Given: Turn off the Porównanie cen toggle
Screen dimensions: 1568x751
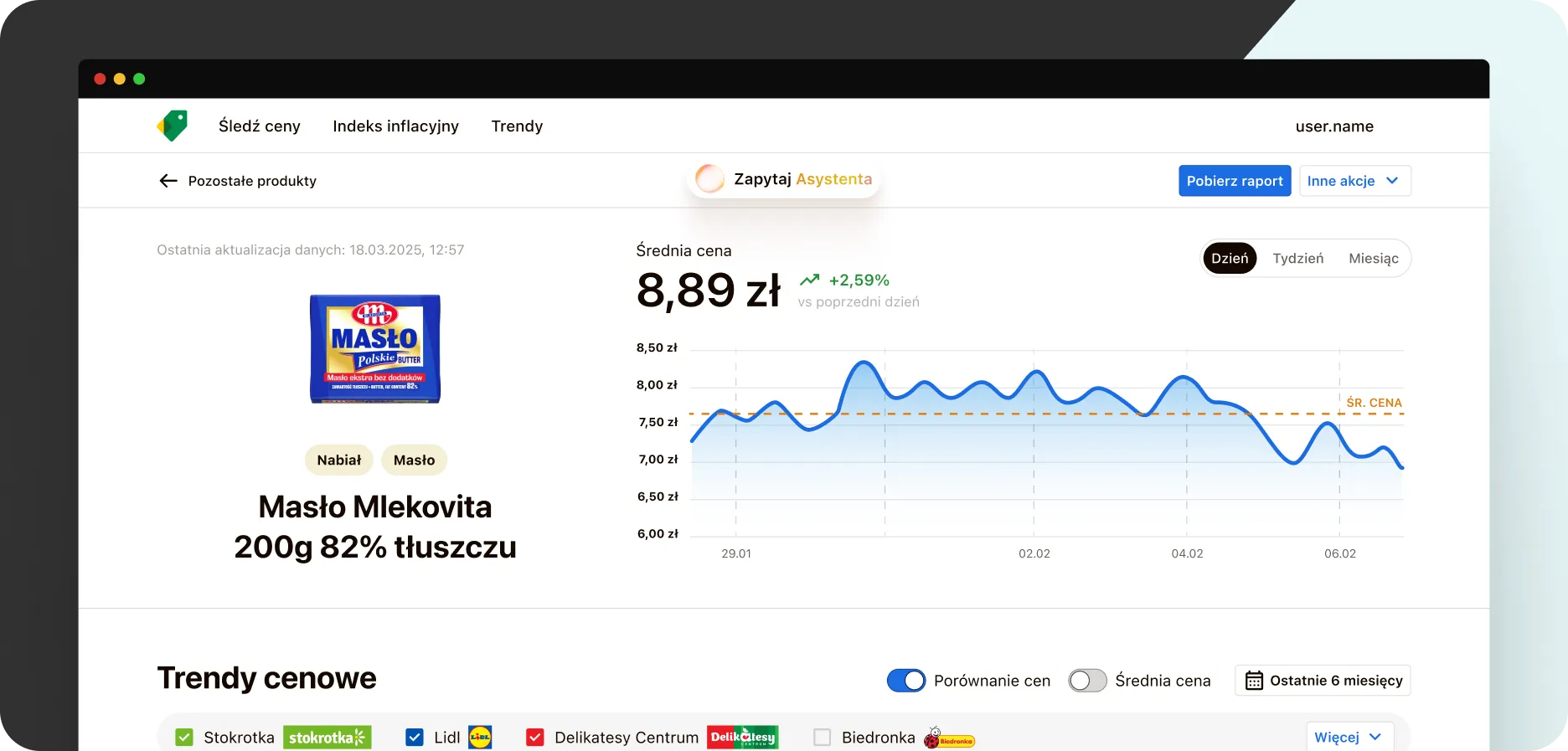Looking at the screenshot, I should click(905, 681).
